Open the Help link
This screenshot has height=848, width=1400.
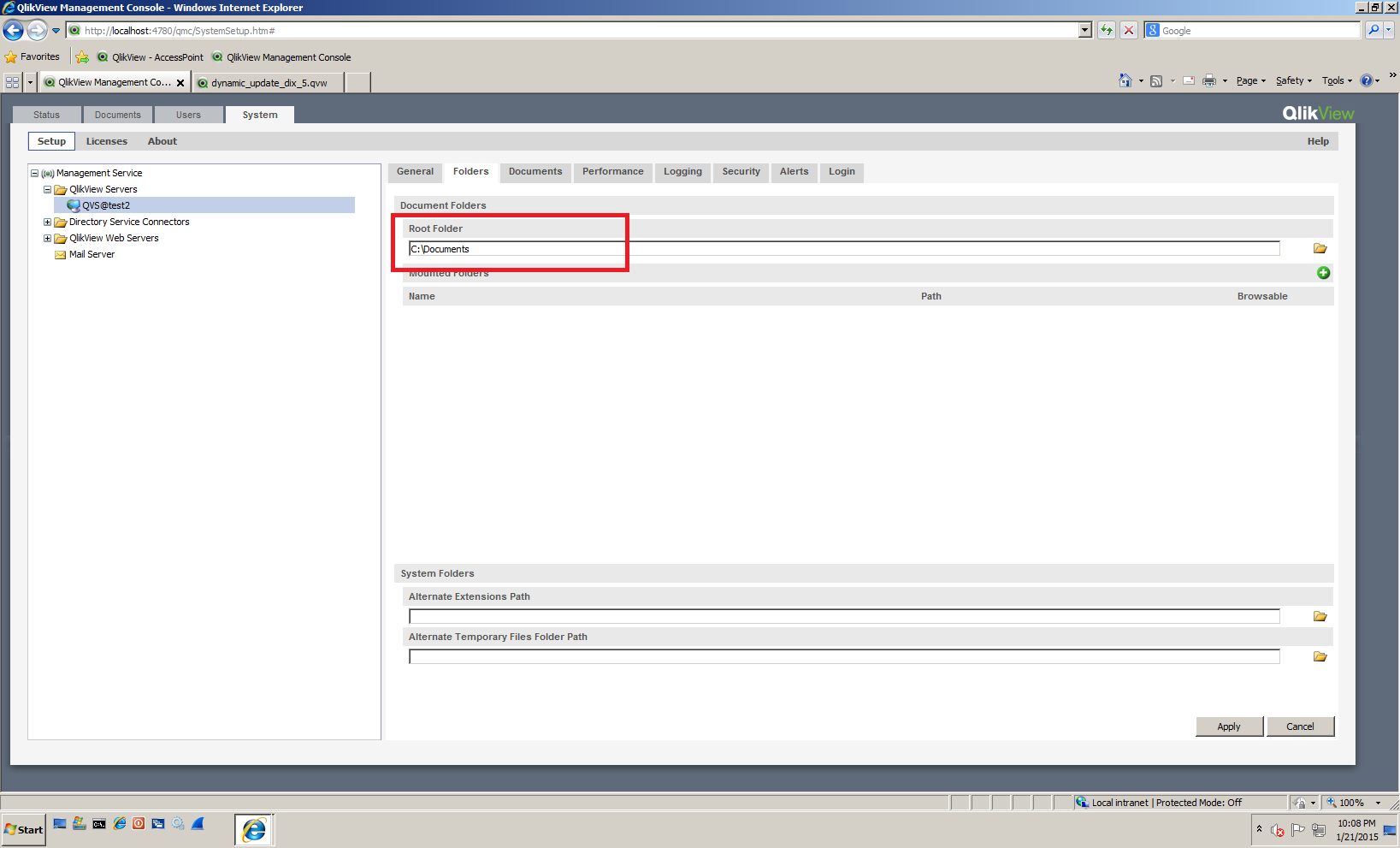[1318, 142]
